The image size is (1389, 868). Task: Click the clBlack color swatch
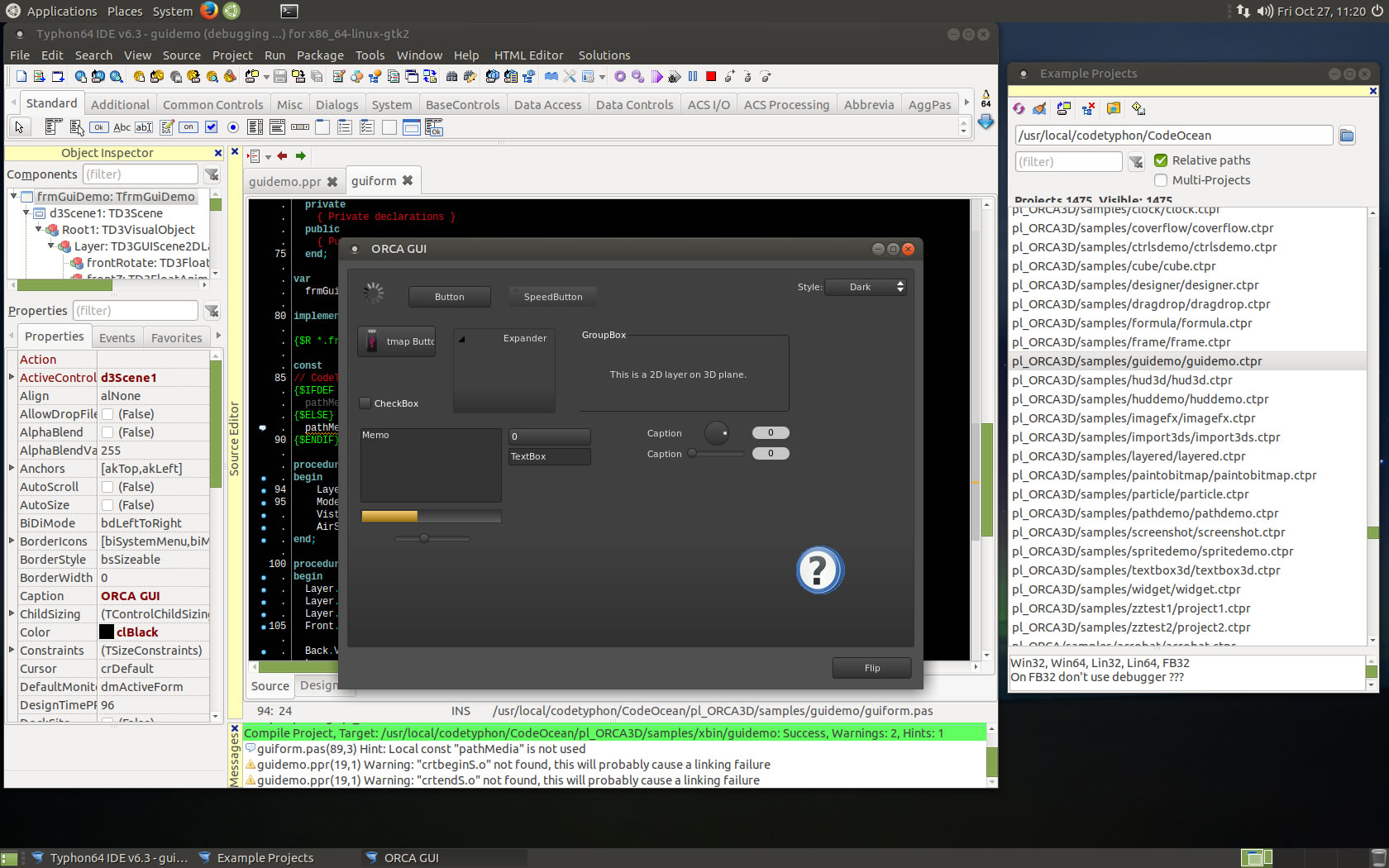point(107,632)
